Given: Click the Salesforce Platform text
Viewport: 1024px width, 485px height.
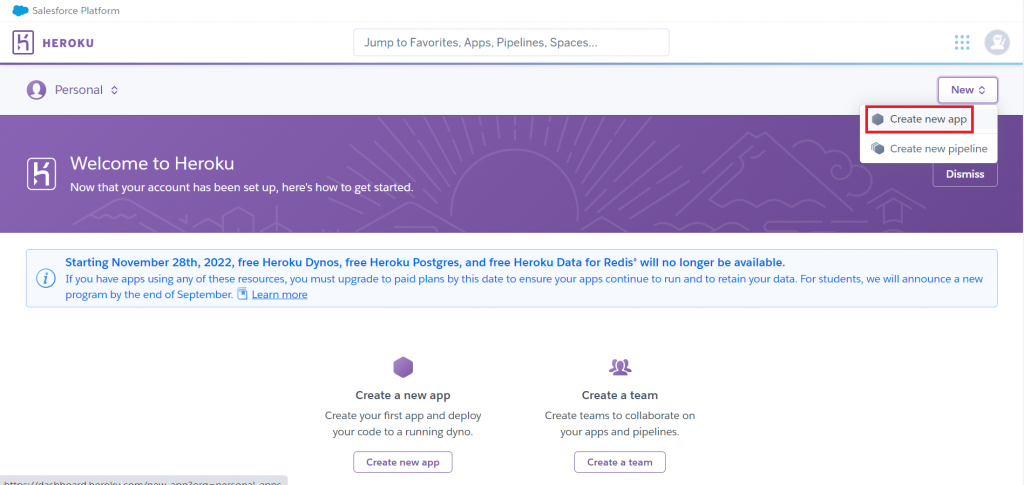Looking at the screenshot, I should [x=76, y=11].
